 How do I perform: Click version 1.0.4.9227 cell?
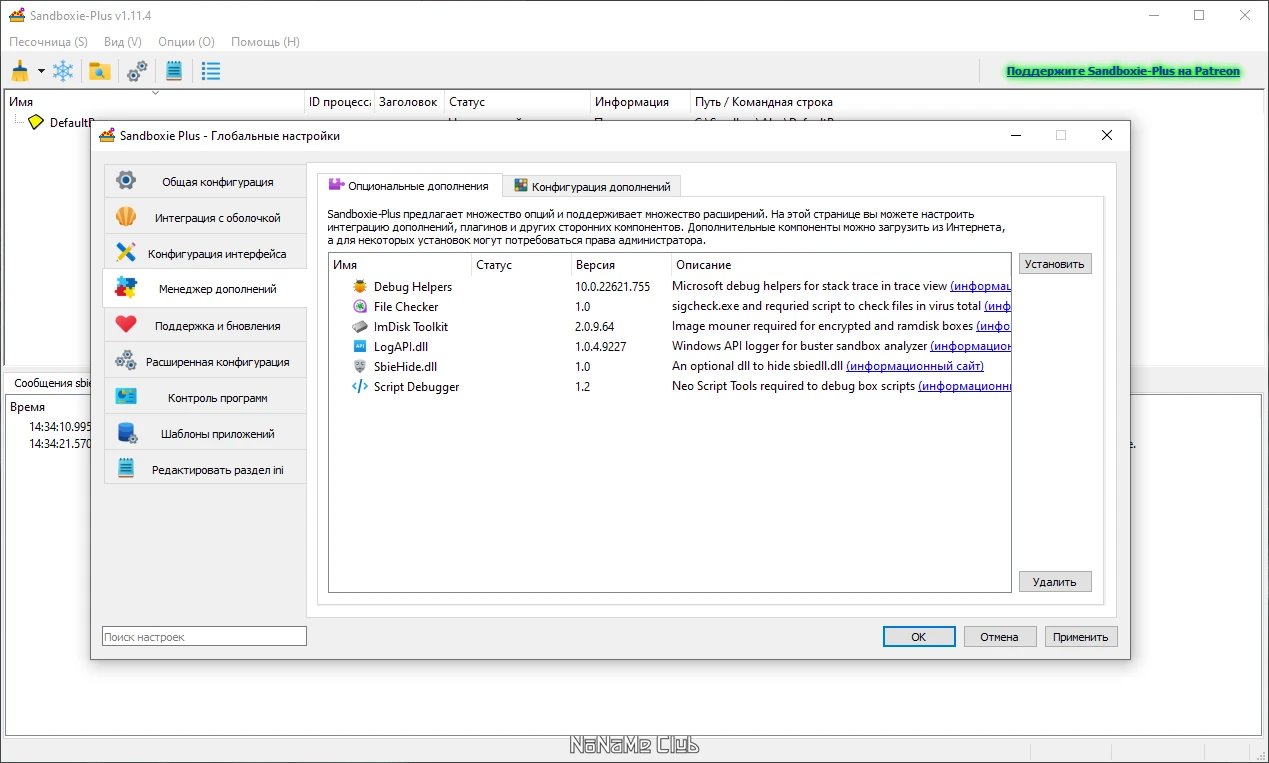pyautogui.click(x=600, y=347)
